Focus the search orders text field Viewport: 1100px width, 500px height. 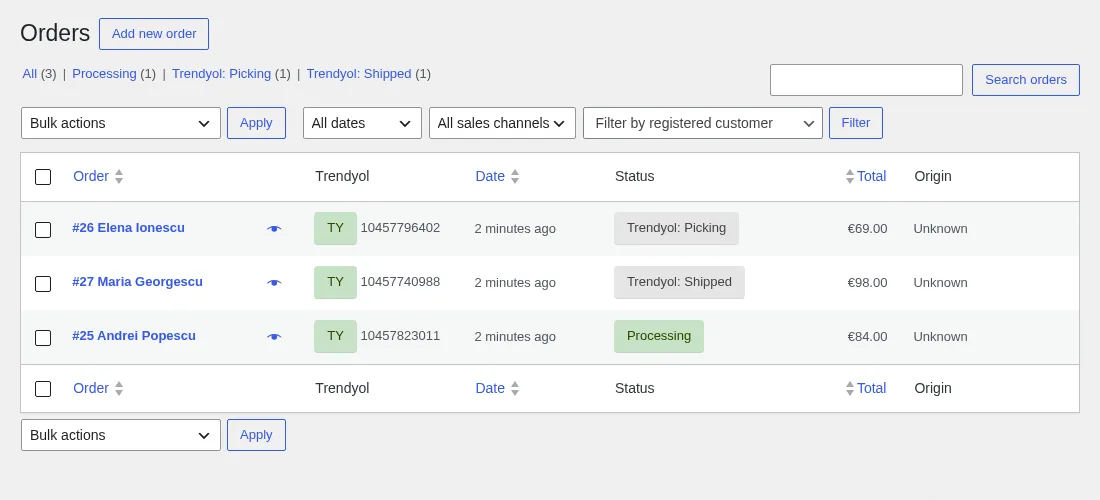pyautogui.click(x=866, y=80)
